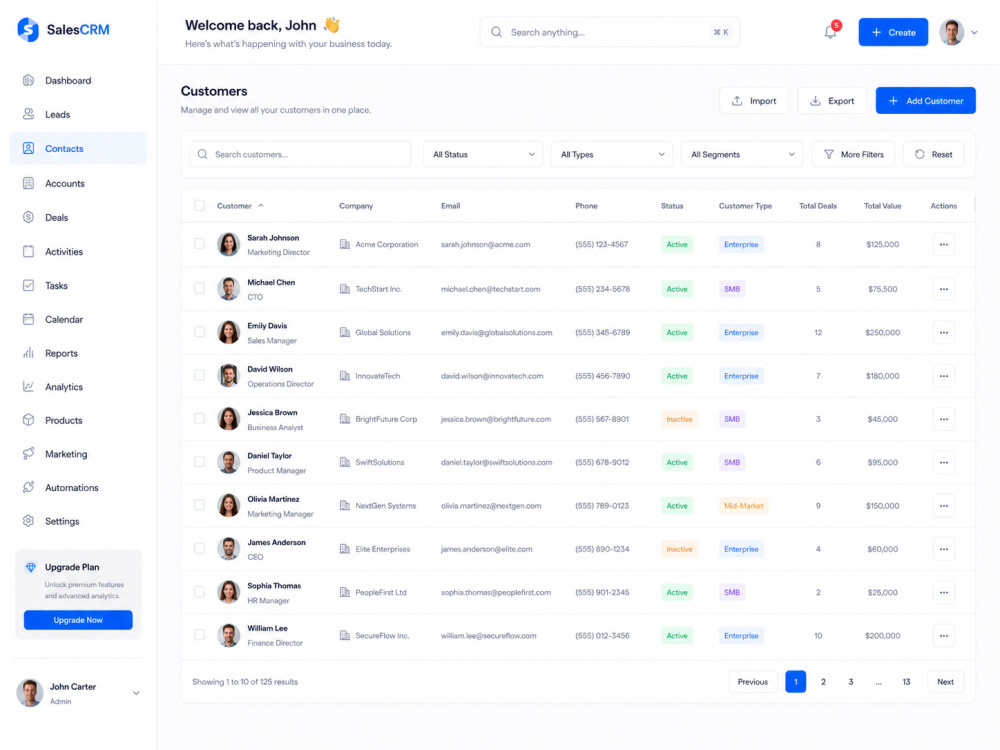The width and height of the screenshot is (1000, 750).
Task: Select Emily Davis row checkbox
Action: [200, 332]
